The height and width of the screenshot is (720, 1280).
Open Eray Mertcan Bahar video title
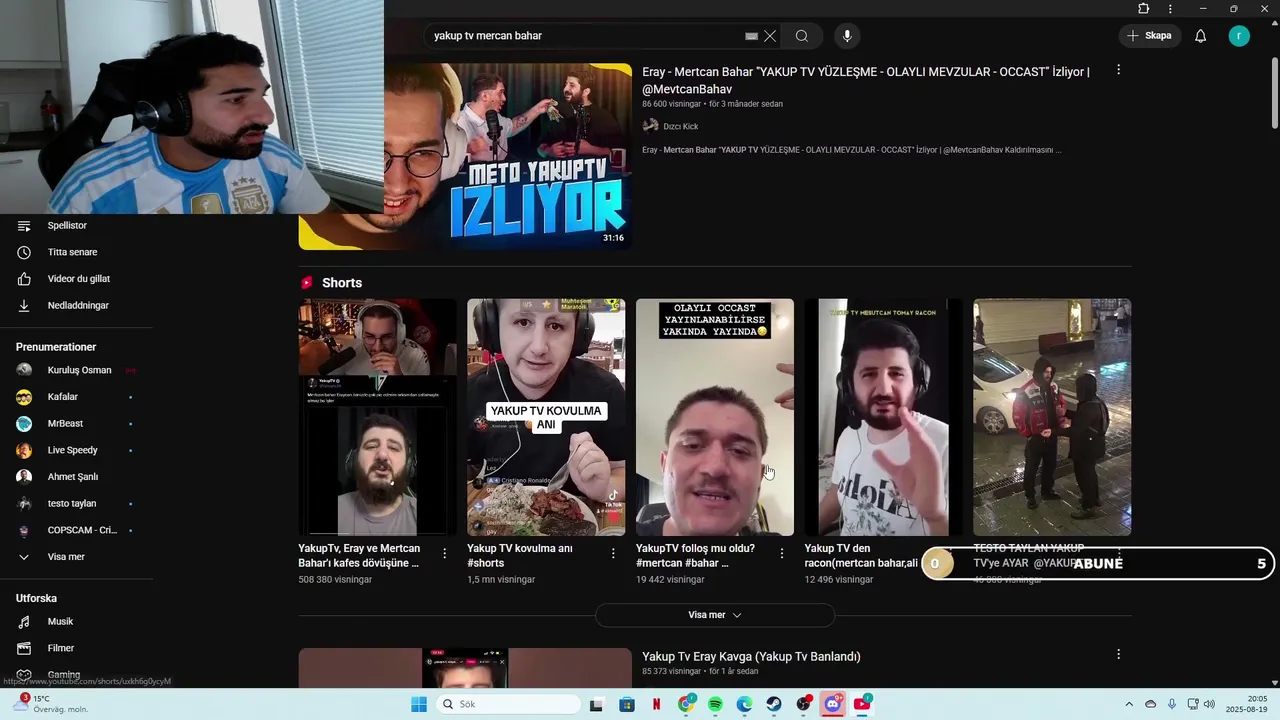pos(866,80)
